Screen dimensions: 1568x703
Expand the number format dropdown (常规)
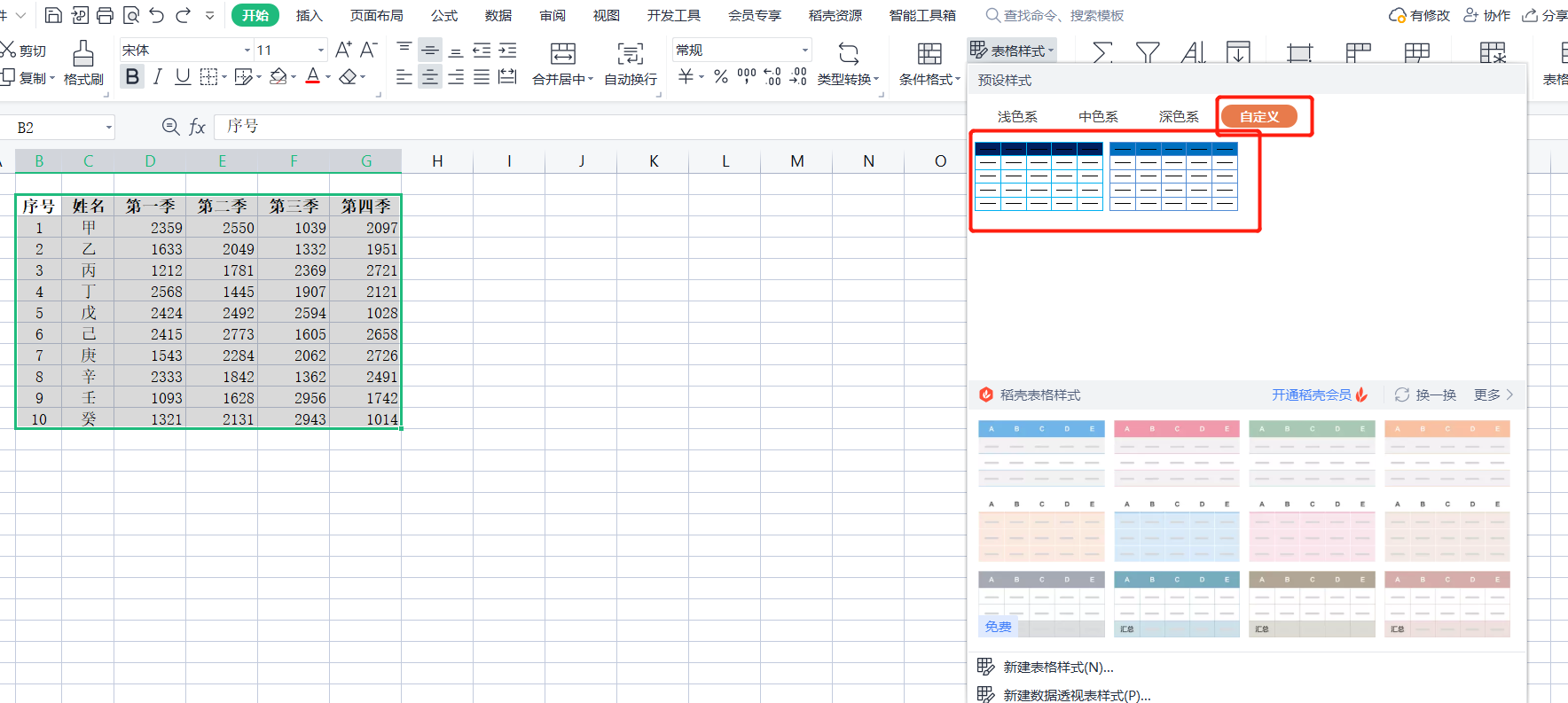(804, 51)
